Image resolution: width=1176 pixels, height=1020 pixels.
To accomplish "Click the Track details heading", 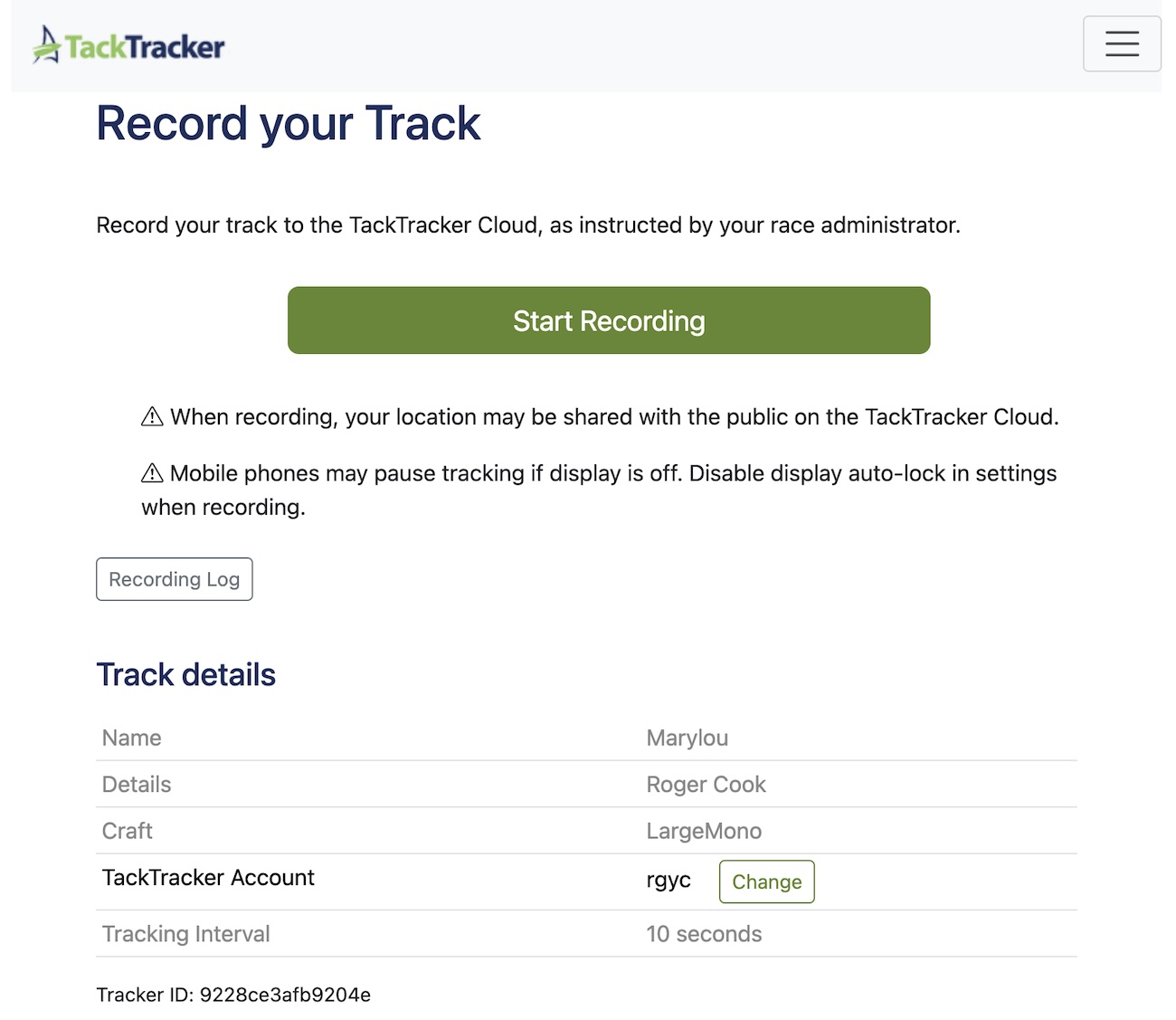I will [185, 675].
